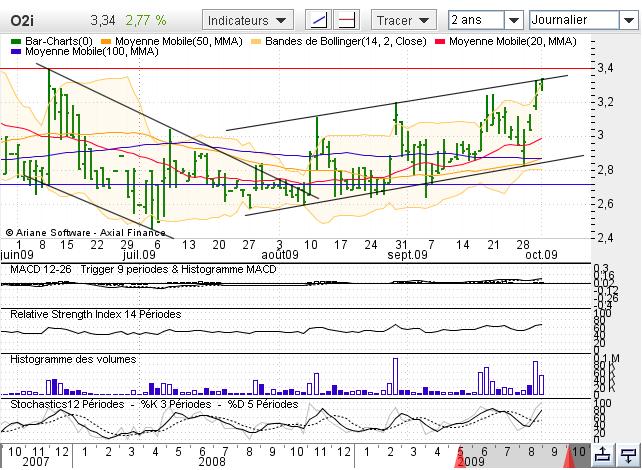Click 'Moyenne Mobile(20, MMA)' legend label
This screenshot has width=642, height=470.
click(x=513, y=41)
